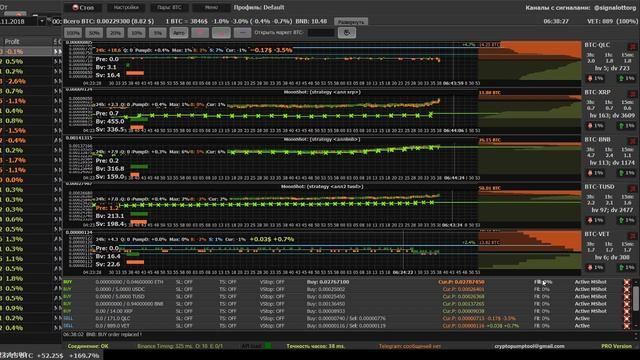Select the BTC-TUSD pair label
This screenshot has width=640, height=360.
[x=599, y=187]
